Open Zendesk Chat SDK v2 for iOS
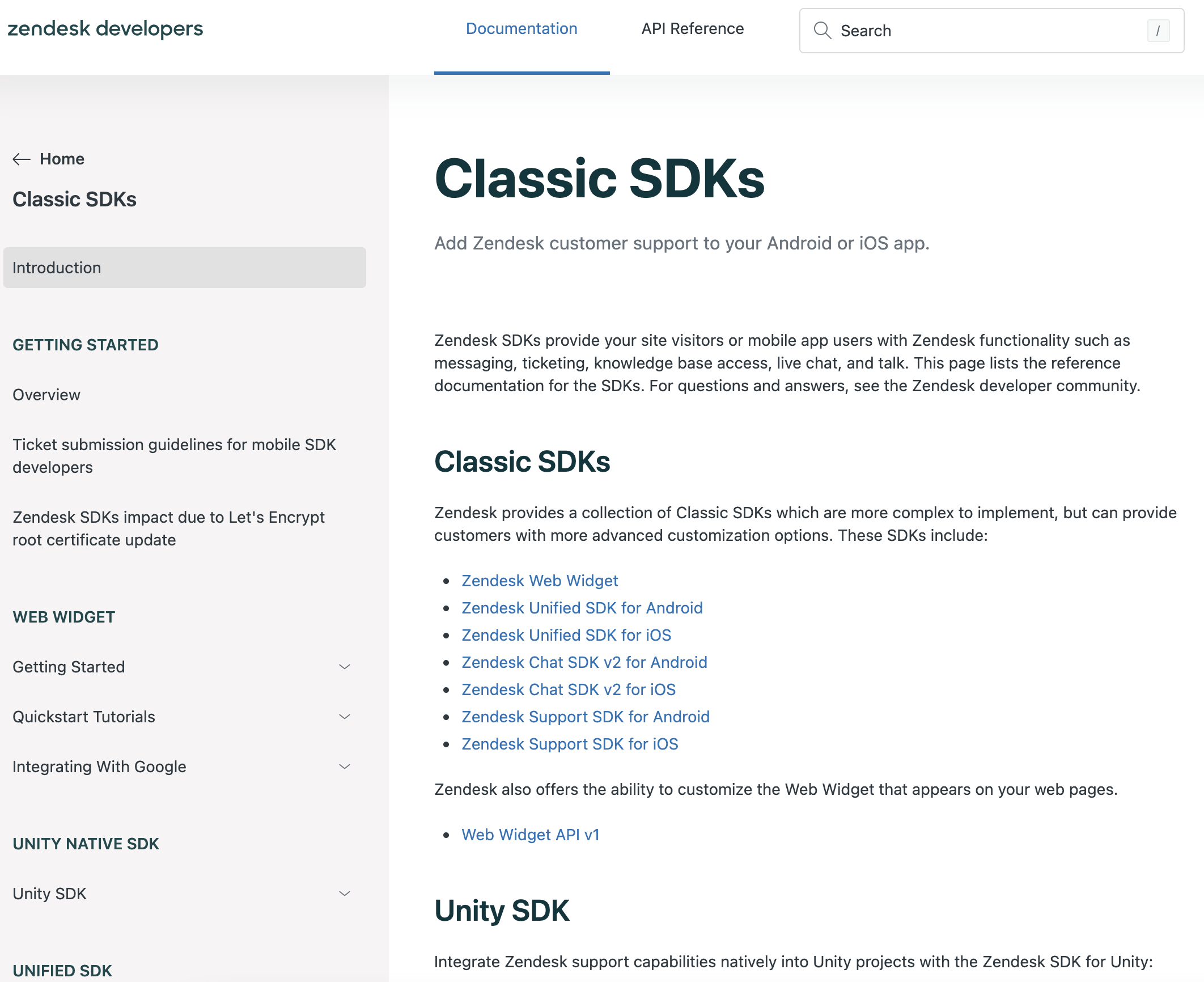Image resolution: width=1204 pixels, height=982 pixels. click(569, 689)
